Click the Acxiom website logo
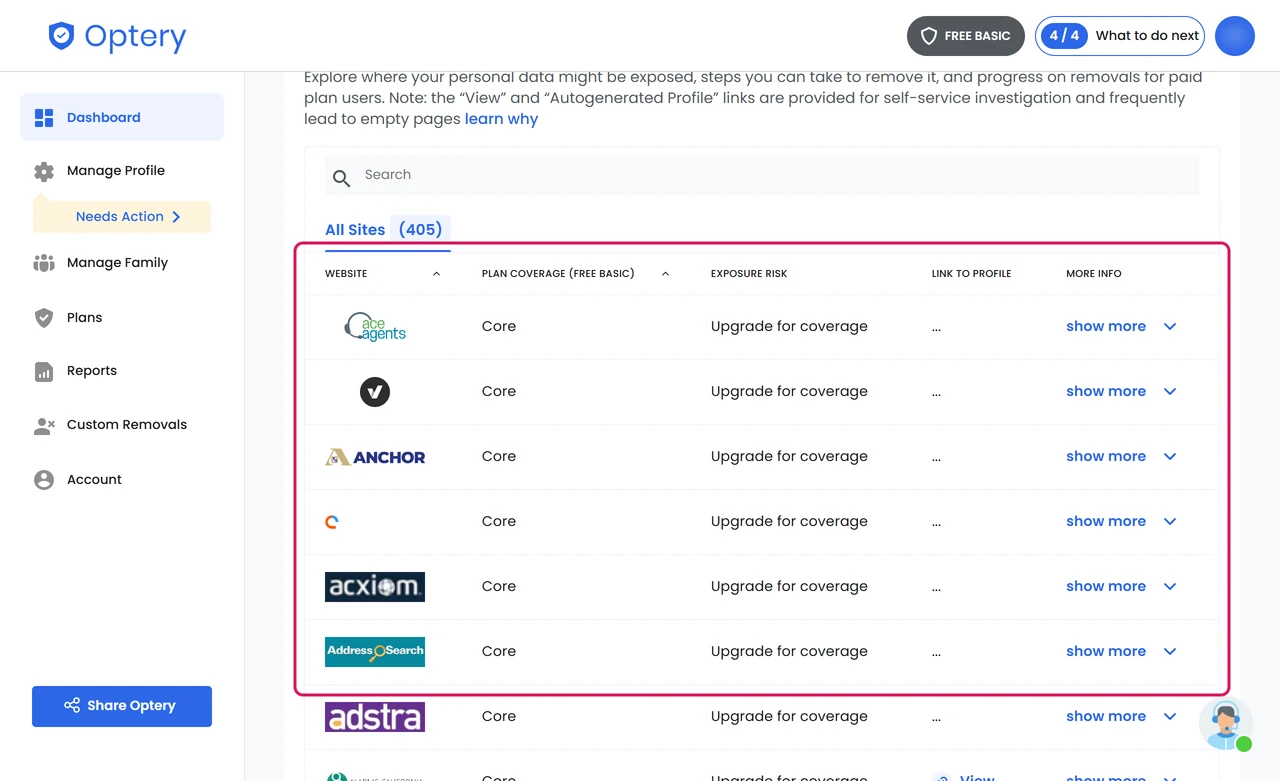This screenshot has width=1280, height=781. [375, 587]
